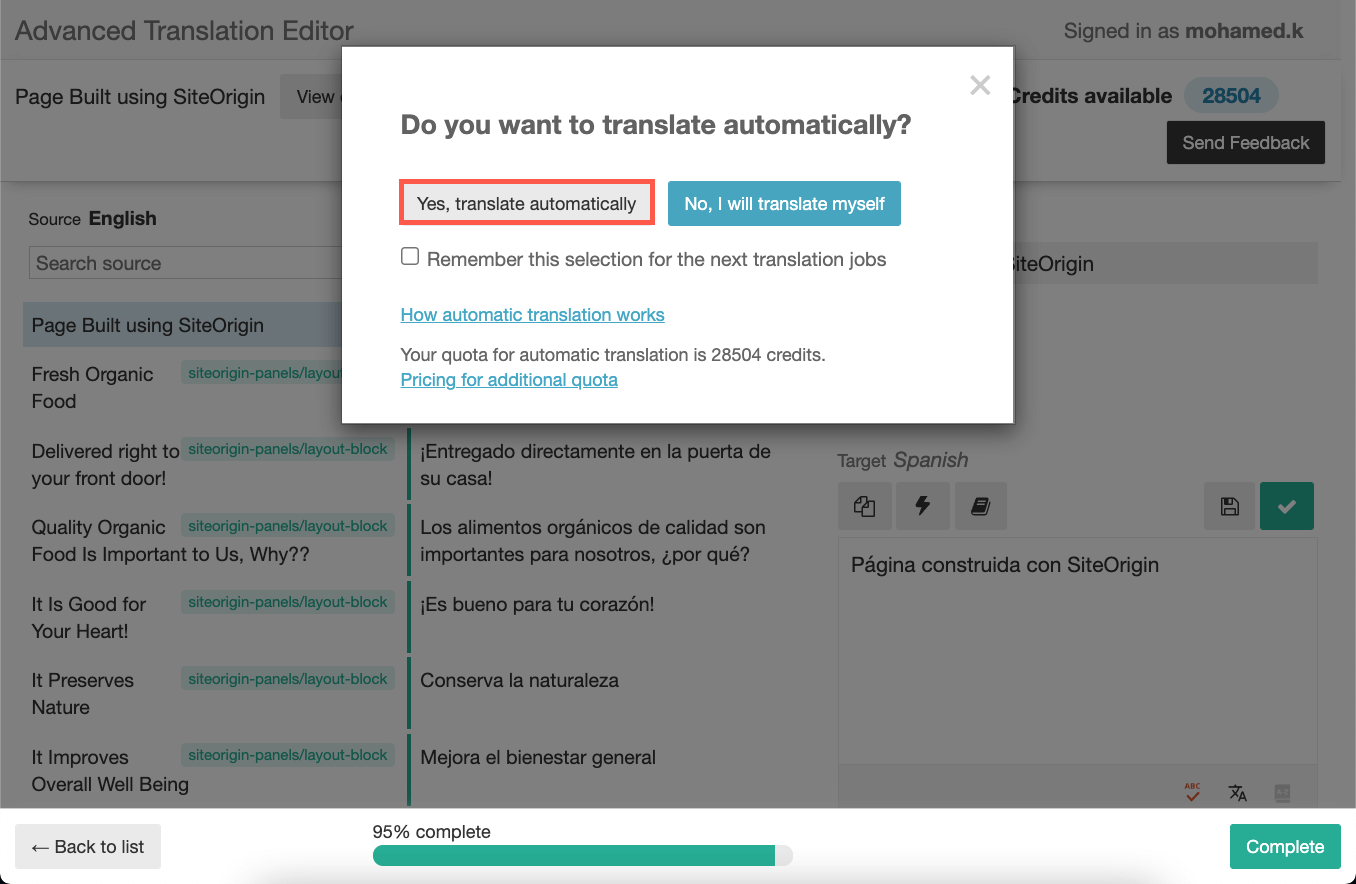Click the copy-from-source icon above the Spanish target

point(864,506)
